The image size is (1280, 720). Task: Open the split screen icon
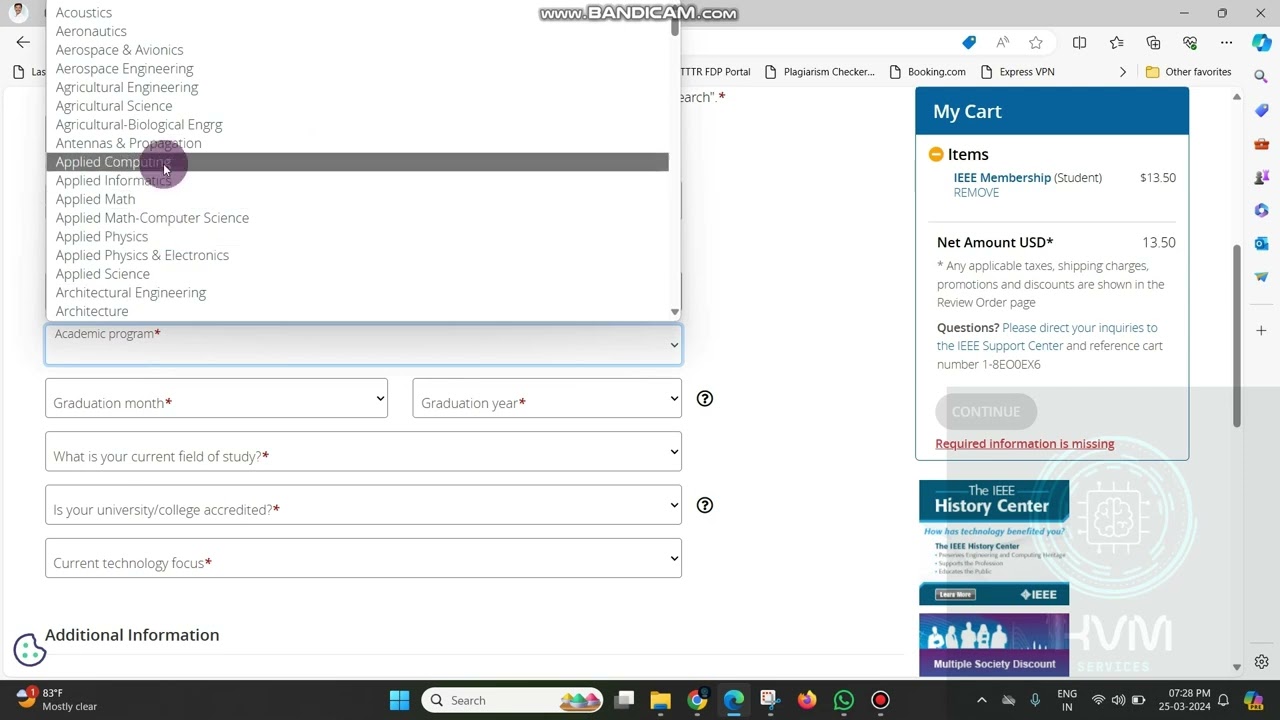1079,43
